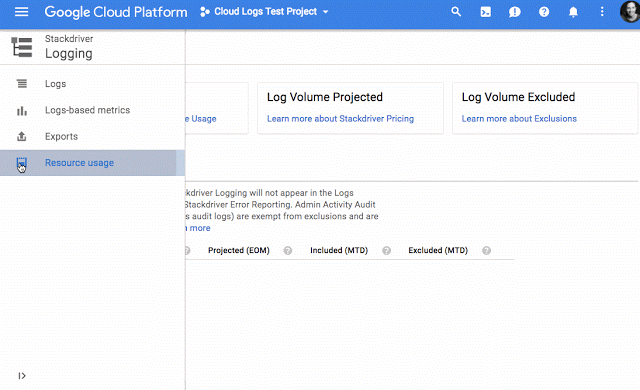Click the partially visible Usage link
The height and width of the screenshot is (390, 640).
[x=201, y=119]
